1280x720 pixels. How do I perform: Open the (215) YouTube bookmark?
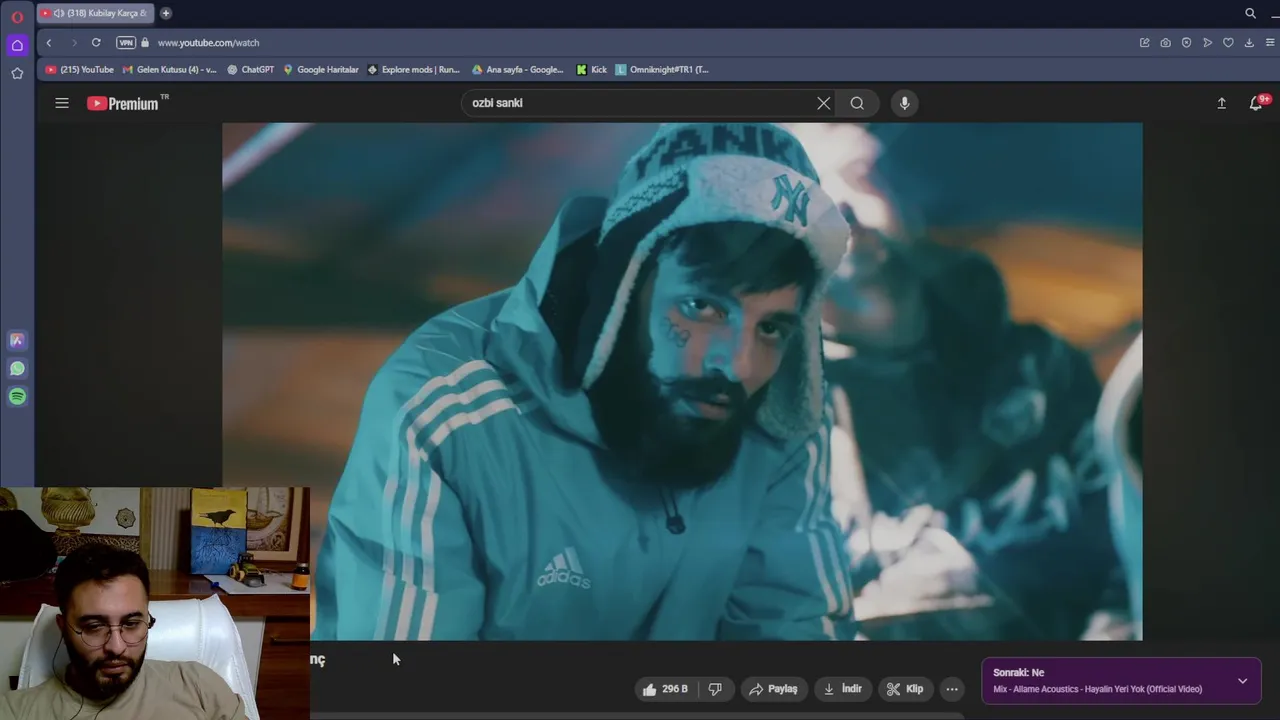[x=80, y=70]
